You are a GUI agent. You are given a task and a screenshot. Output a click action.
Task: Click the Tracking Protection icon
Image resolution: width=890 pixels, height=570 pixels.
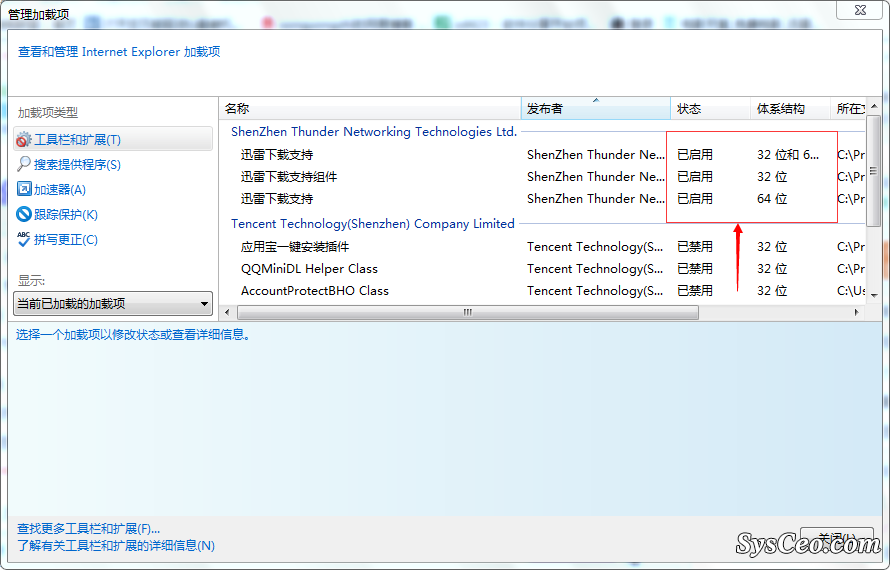click(x=24, y=214)
